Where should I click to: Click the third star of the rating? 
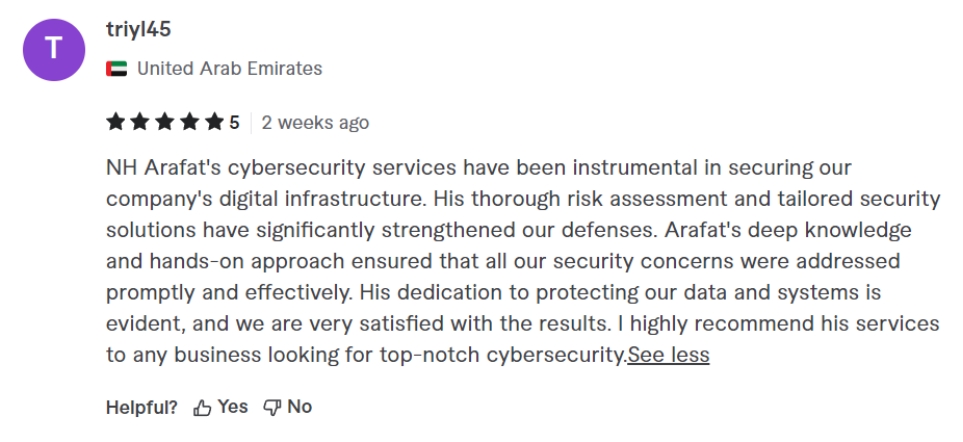click(x=162, y=123)
